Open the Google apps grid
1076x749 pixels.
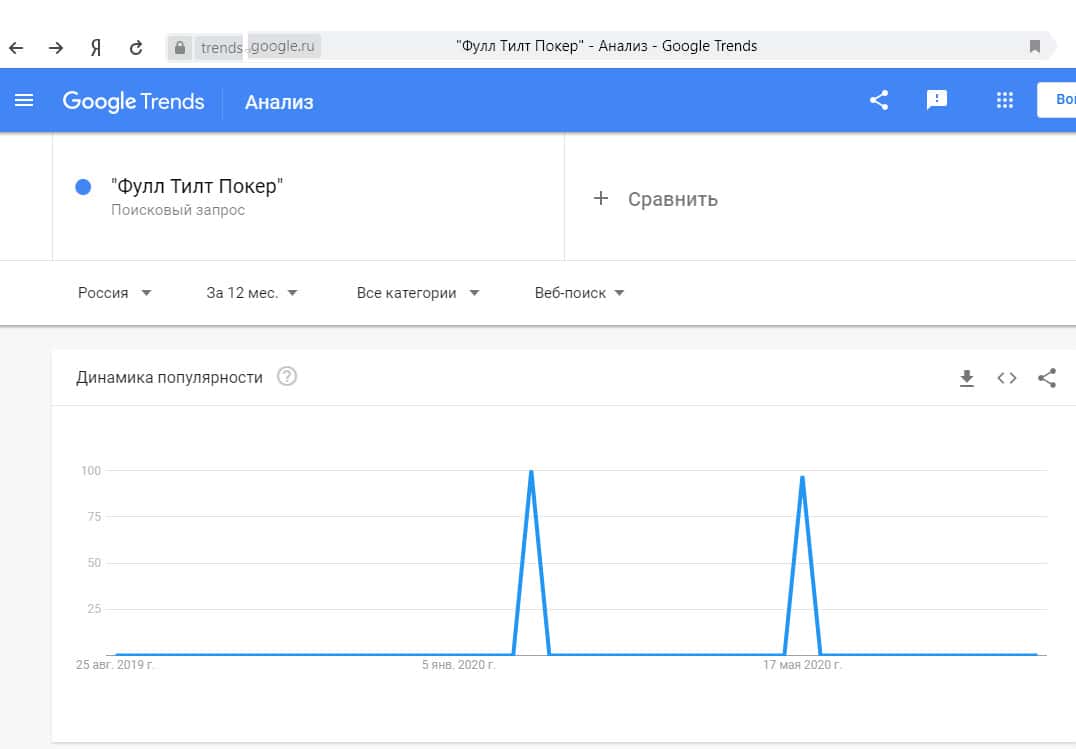coord(1005,100)
